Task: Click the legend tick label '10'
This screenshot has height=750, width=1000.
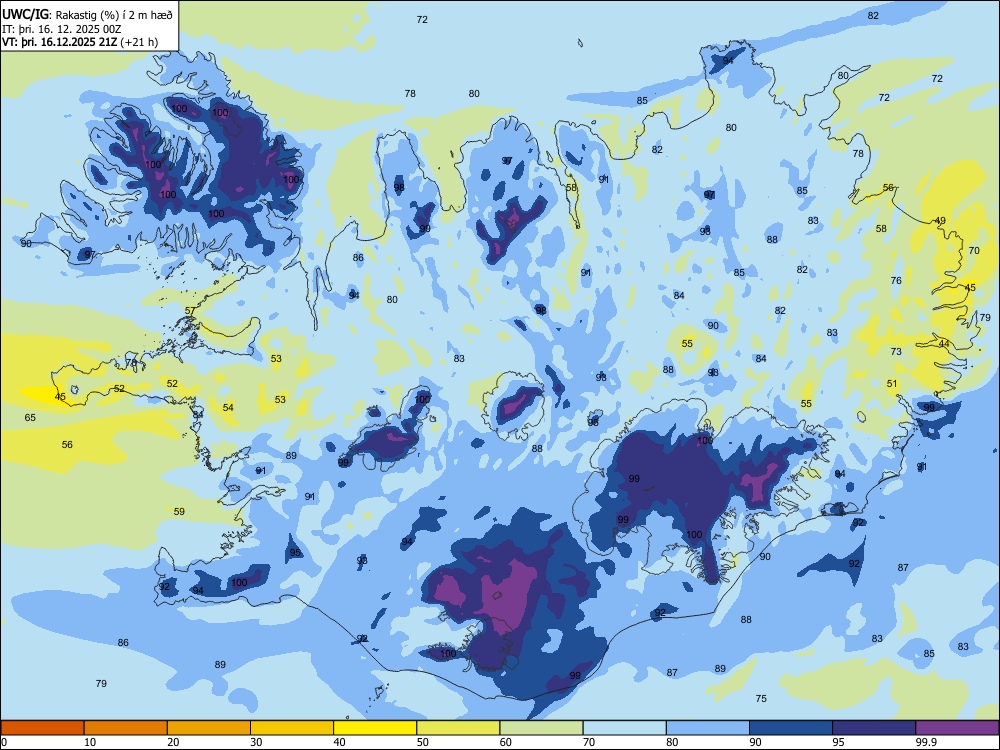Action: pos(90,742)
